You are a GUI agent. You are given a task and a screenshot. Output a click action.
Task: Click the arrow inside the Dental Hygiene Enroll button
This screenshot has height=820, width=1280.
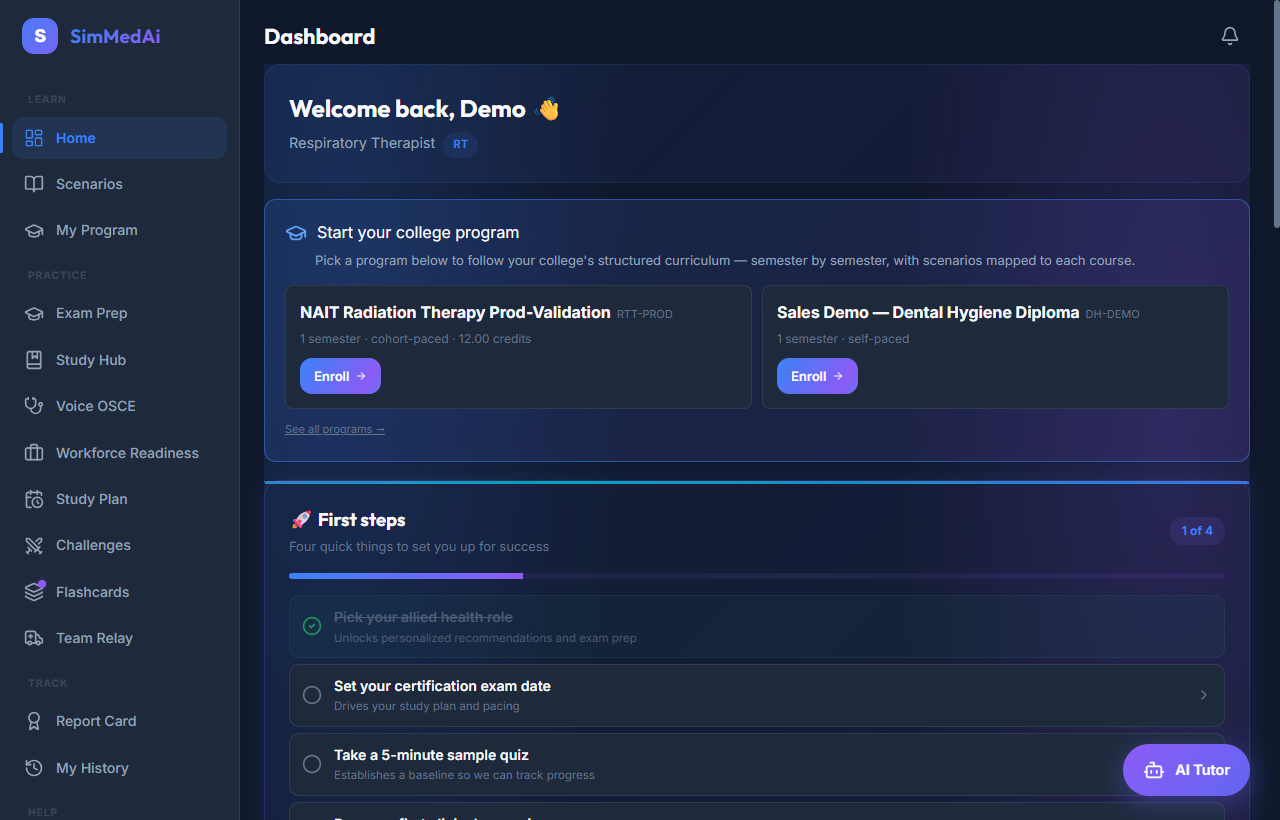click(838, 376)
